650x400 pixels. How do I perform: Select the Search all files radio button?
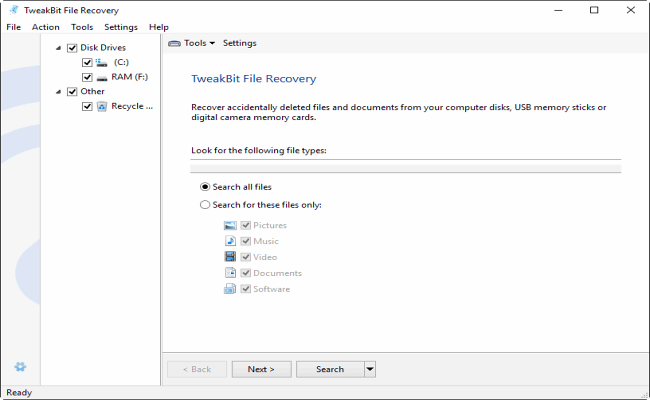point(205,187)
